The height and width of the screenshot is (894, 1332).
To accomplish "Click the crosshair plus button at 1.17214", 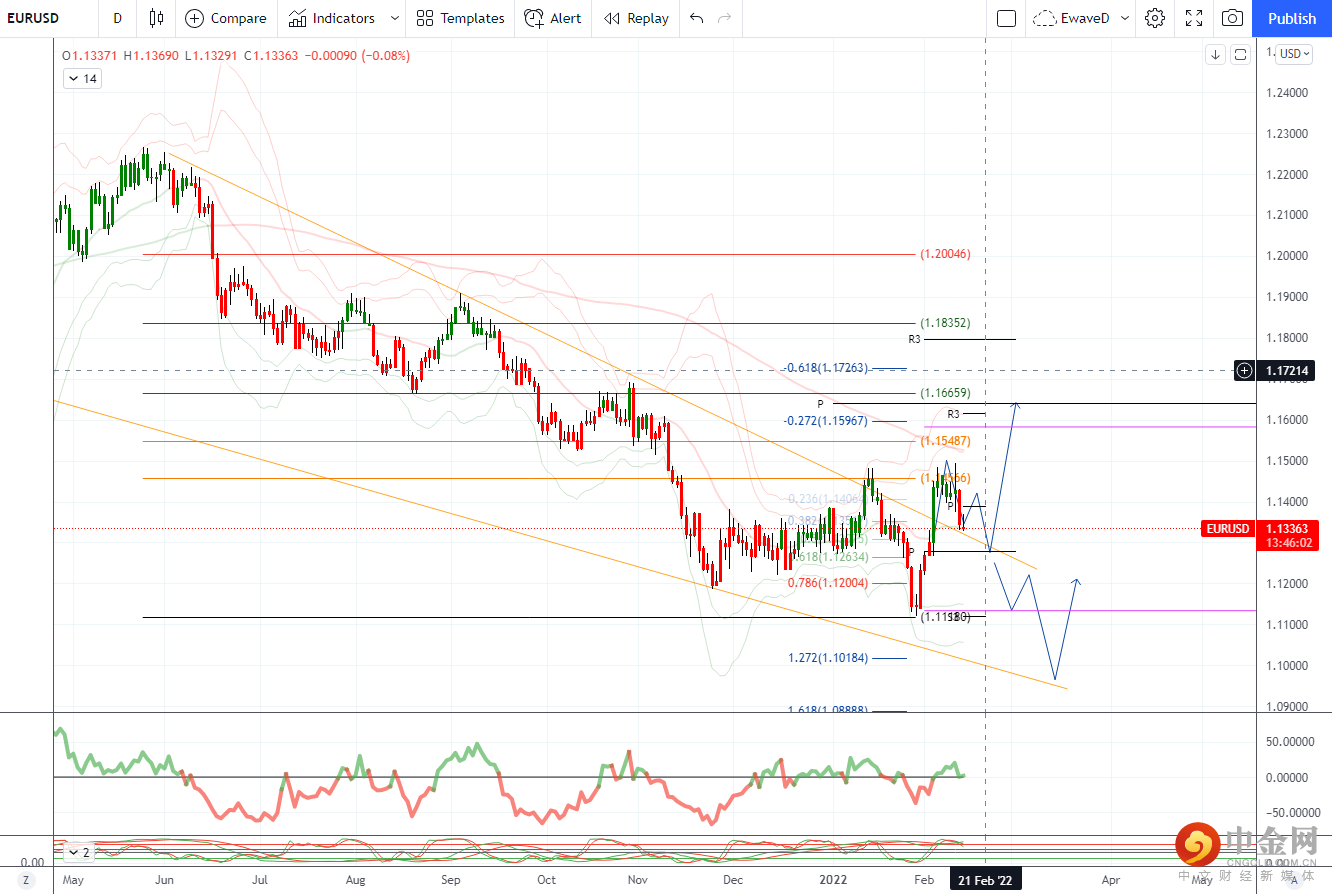I will pos(1244,371).
